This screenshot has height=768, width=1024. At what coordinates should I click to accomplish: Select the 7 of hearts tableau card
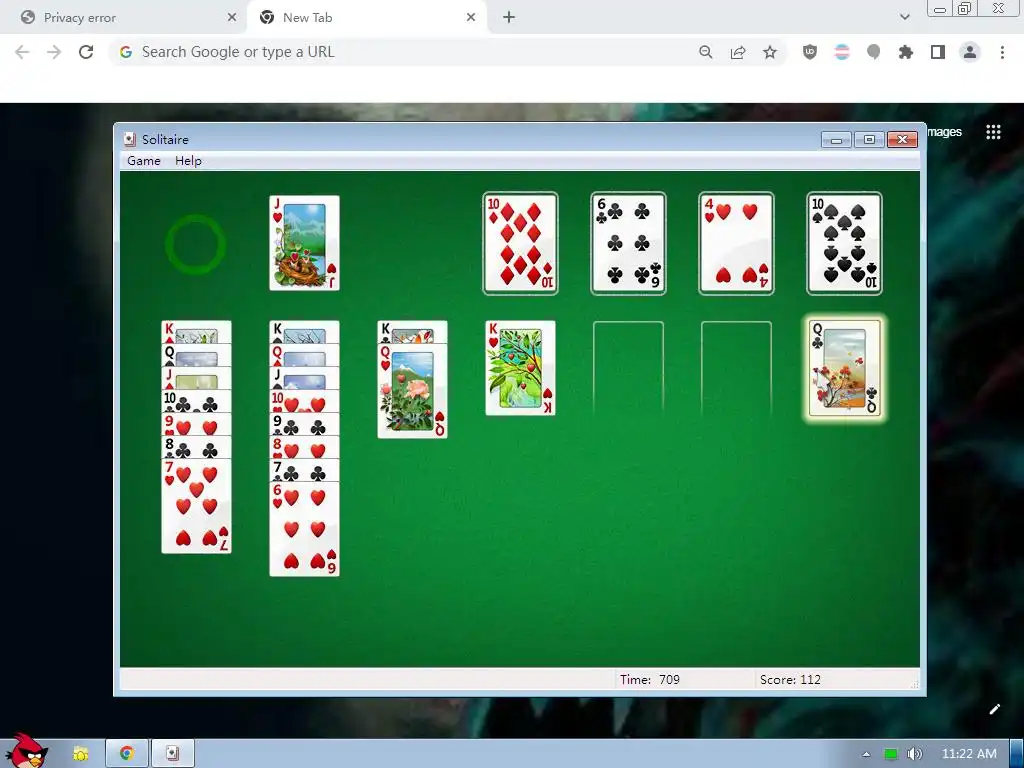(x=197, y=506)
